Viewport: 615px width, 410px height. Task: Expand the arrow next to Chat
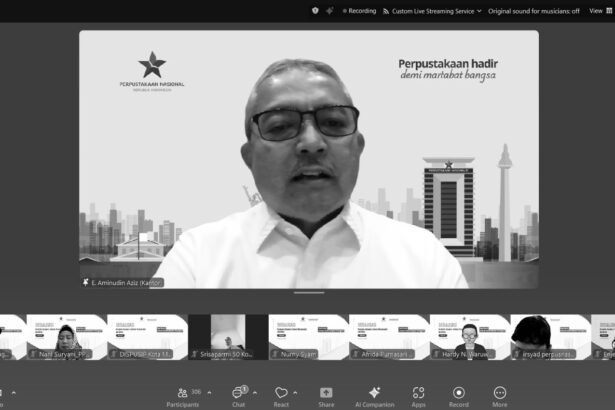pos(255,392)
